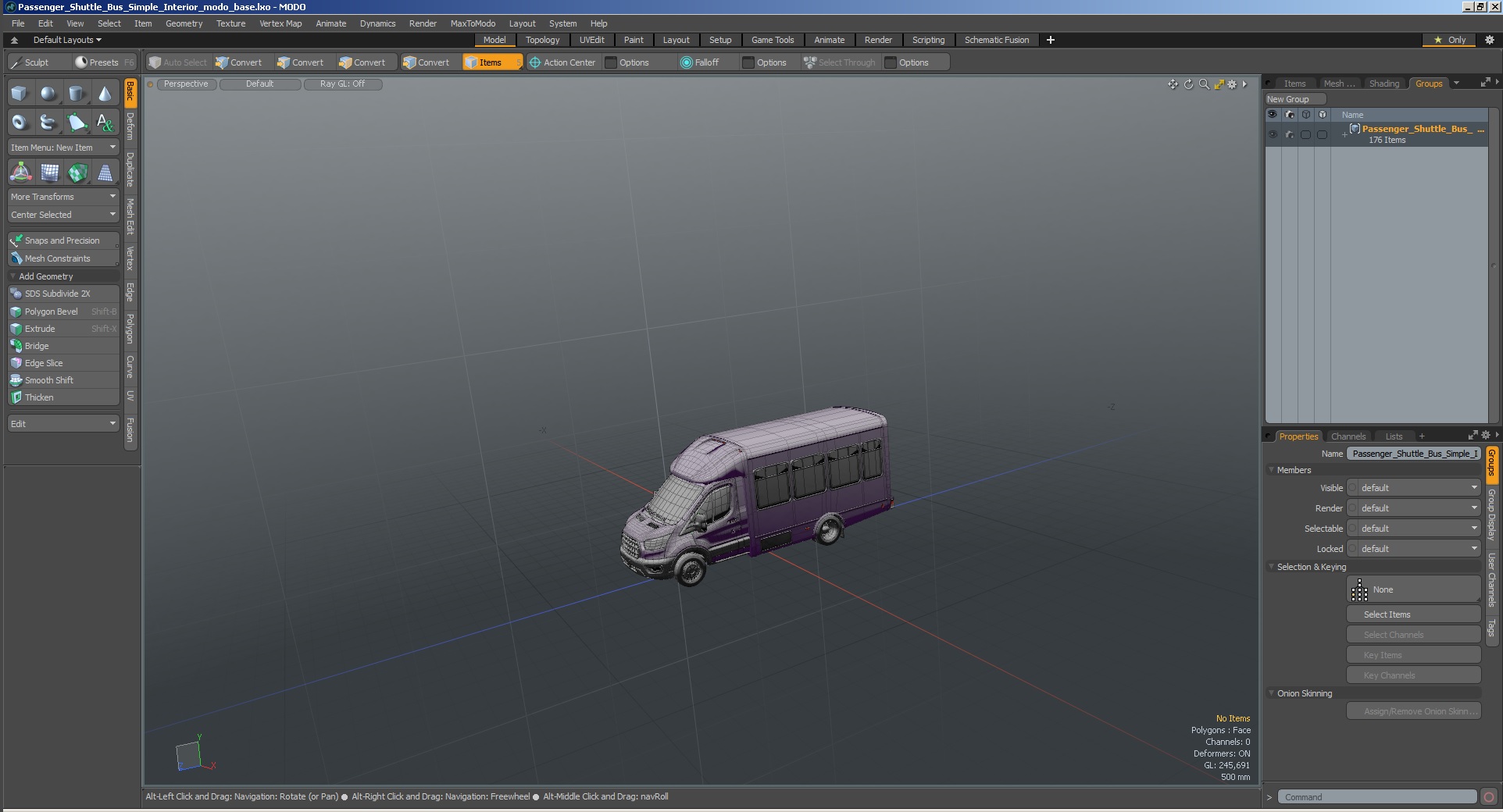Select the Cone primitive tool

point(105,94)
